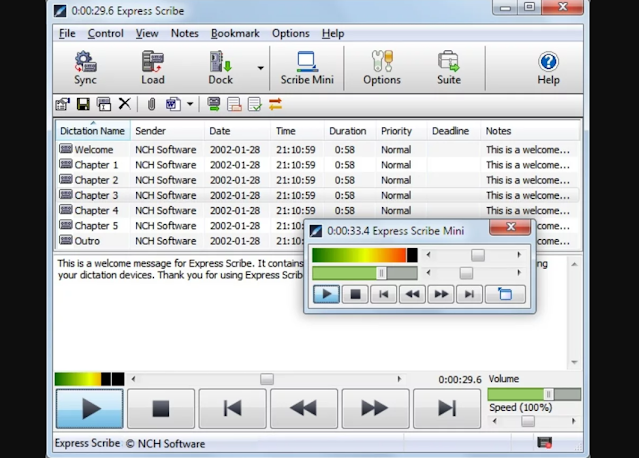This screenshot has width=639, height=458.
Task: Click go to end in Scribe Mini
Action: pos(469,294)
